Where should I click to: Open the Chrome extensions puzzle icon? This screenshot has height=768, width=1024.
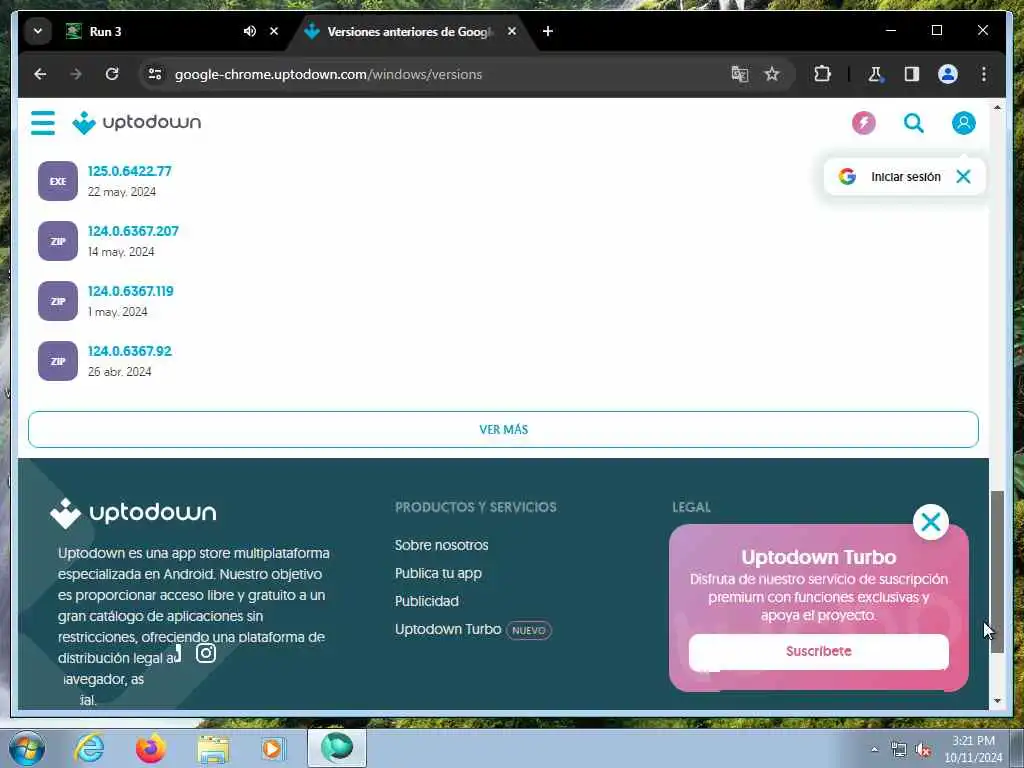pyautogui.click(x=822, y=74)
